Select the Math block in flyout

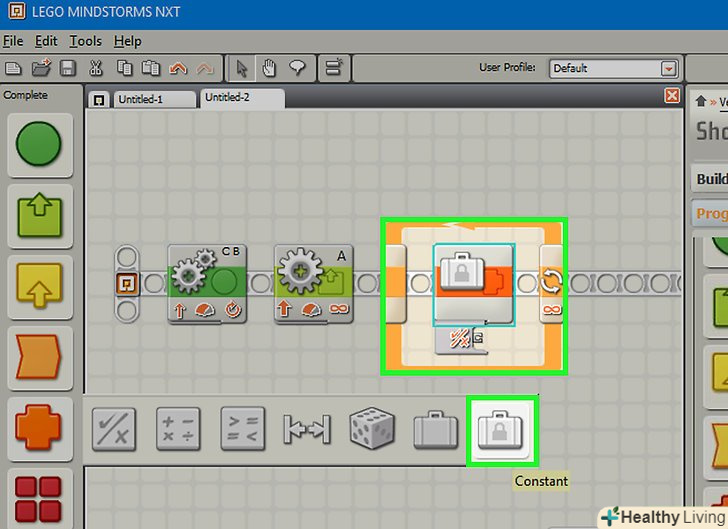pos(178,430)
